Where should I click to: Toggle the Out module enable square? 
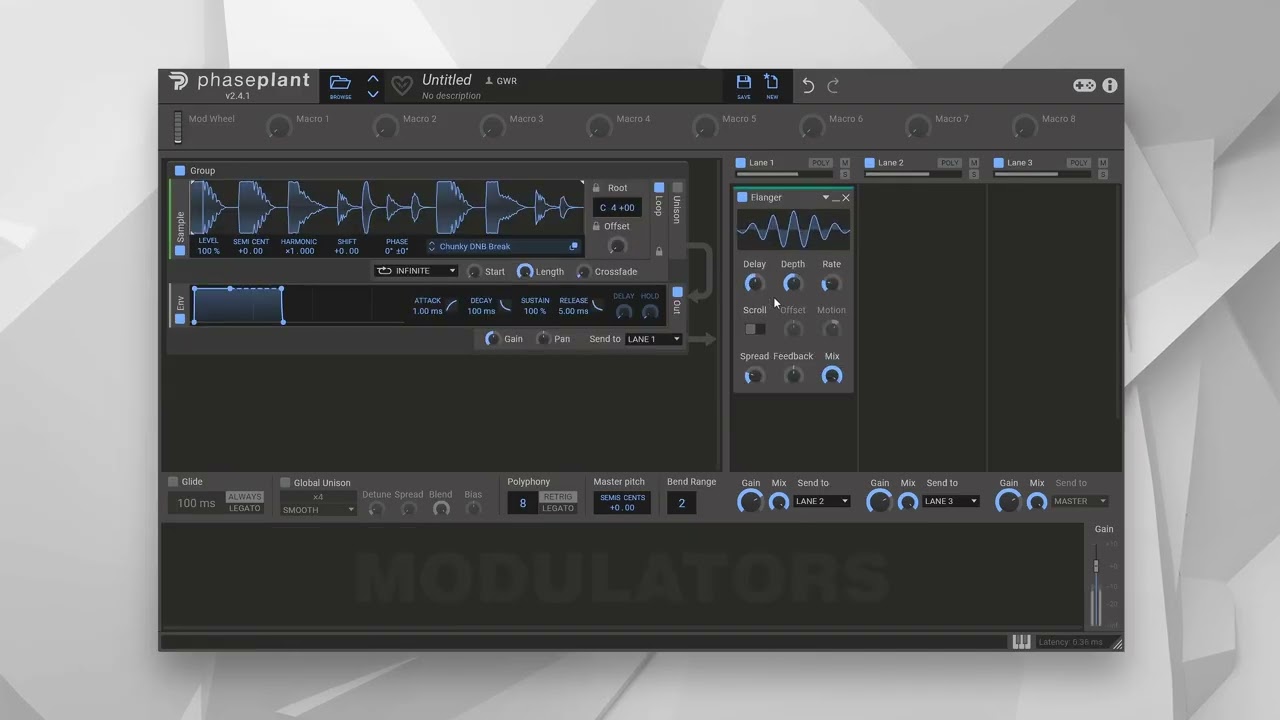coord(677,292)
